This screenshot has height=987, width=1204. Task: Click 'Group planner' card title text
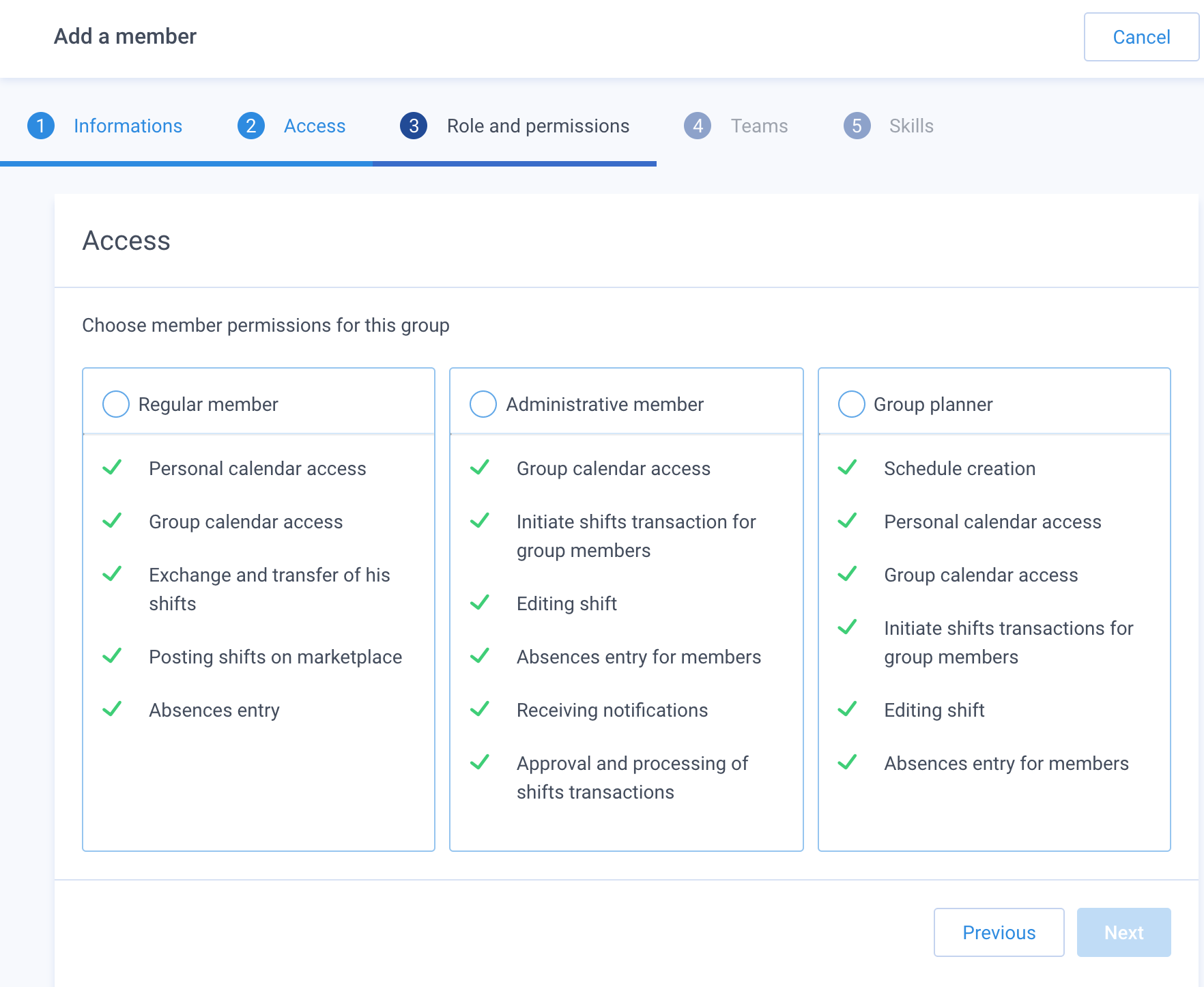933,404
